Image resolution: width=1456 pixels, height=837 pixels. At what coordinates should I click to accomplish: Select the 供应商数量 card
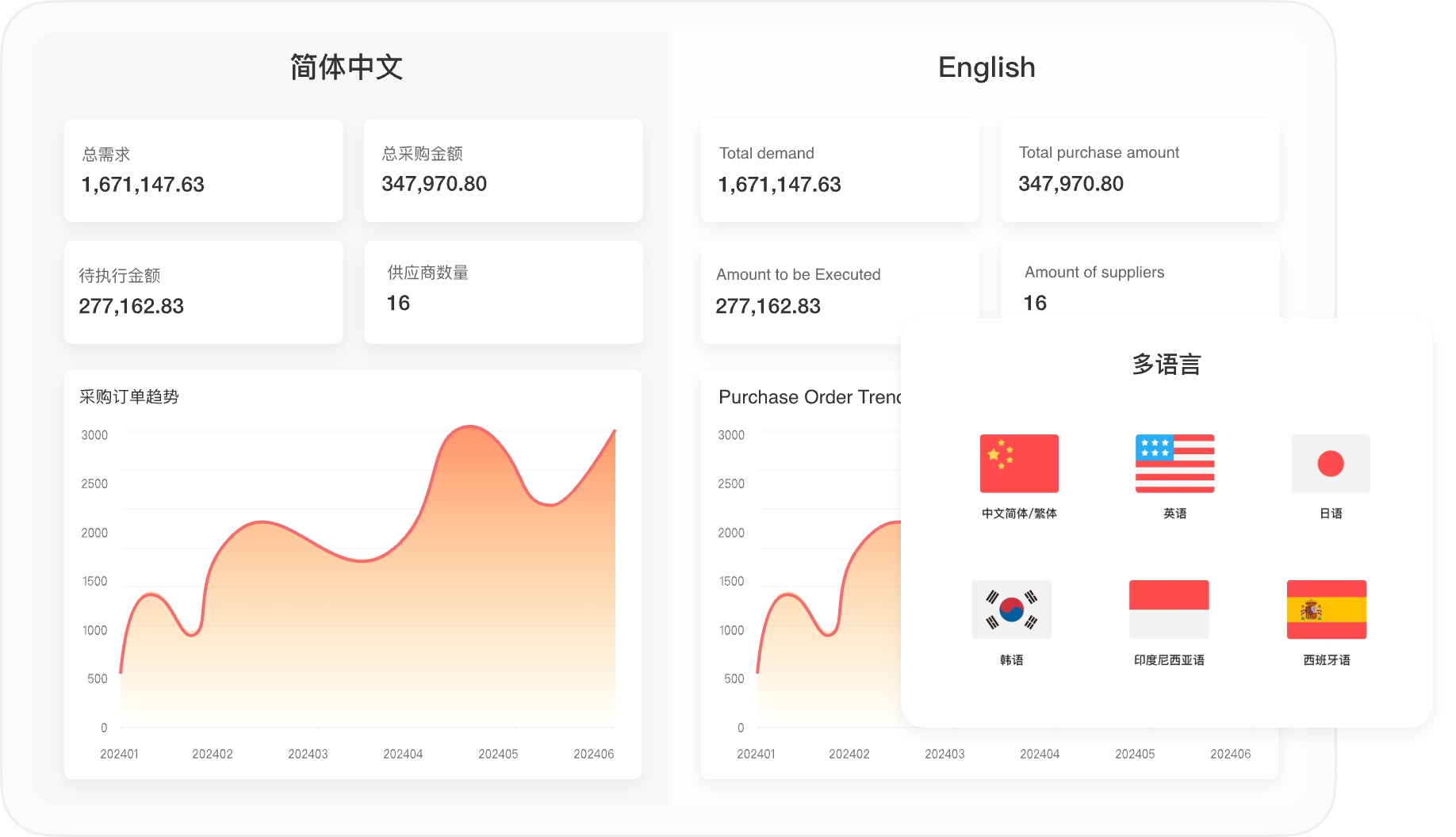point(503,292)
